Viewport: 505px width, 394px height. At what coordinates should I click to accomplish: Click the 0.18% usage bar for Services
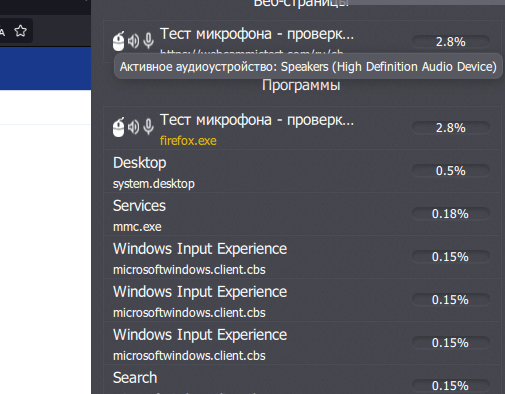tap(451, 213)
